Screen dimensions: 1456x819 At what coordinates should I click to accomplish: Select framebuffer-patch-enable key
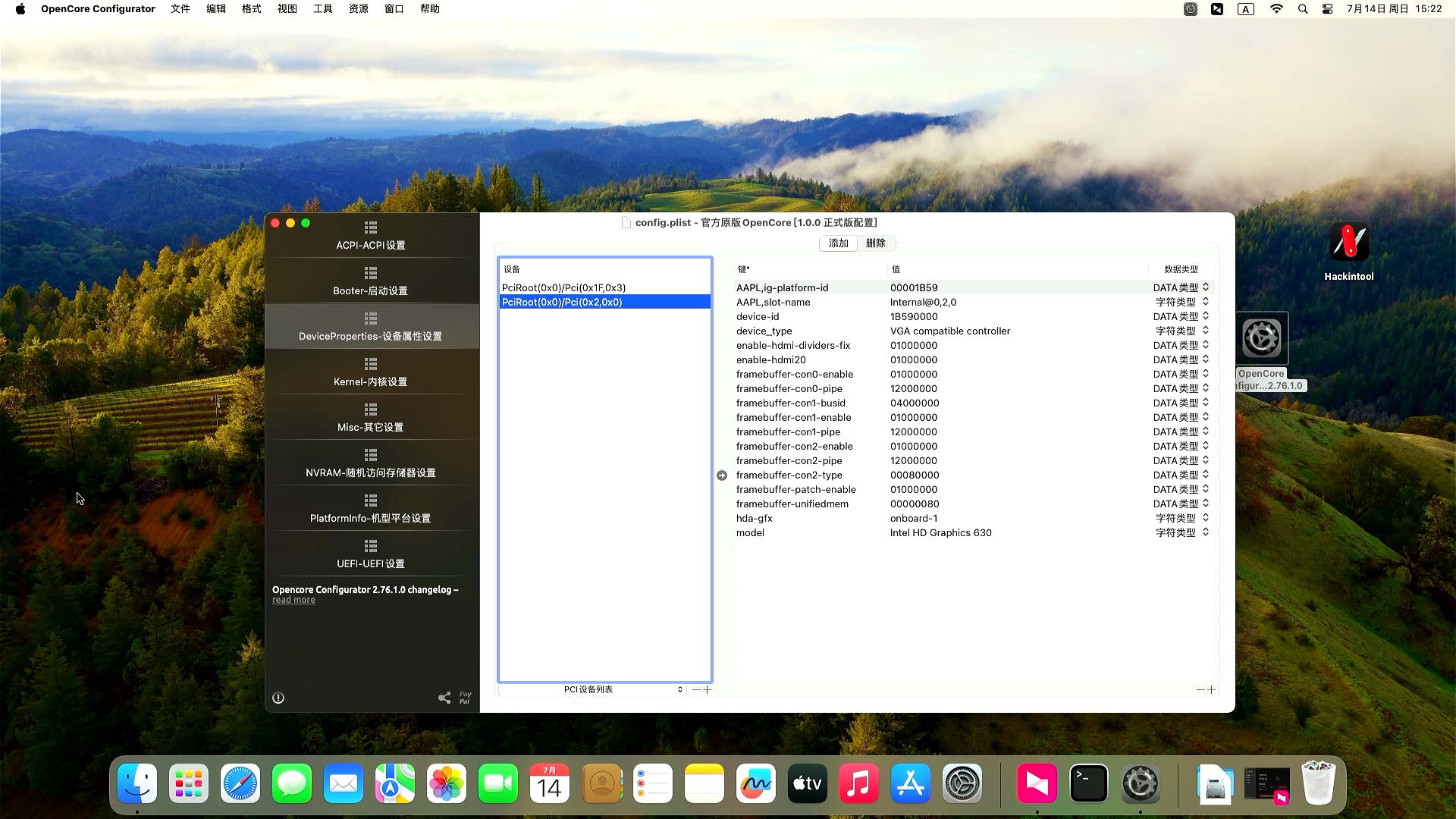[x=796, y=490]
